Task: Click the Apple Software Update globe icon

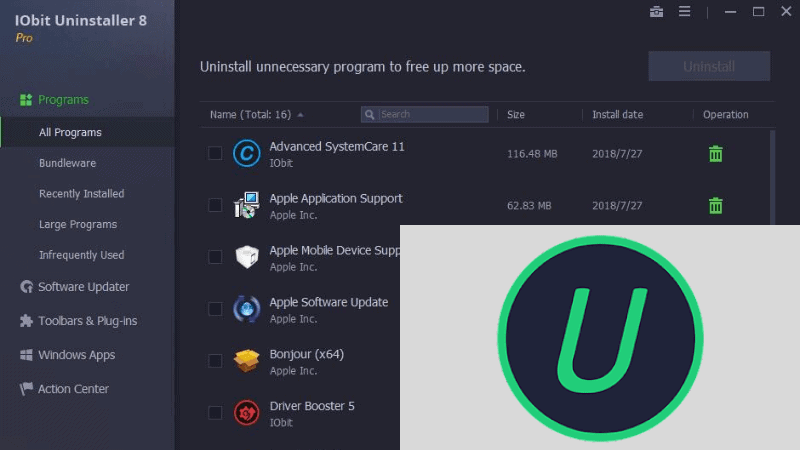Action: (x=246, y=309)
